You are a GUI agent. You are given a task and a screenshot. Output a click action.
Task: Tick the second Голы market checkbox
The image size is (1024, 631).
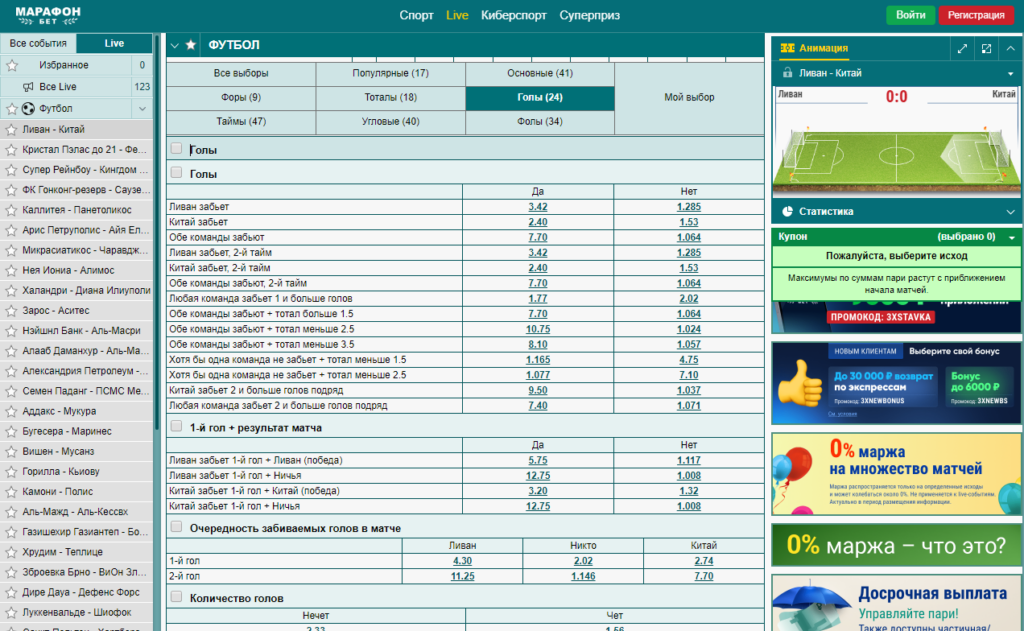(176, 172)
